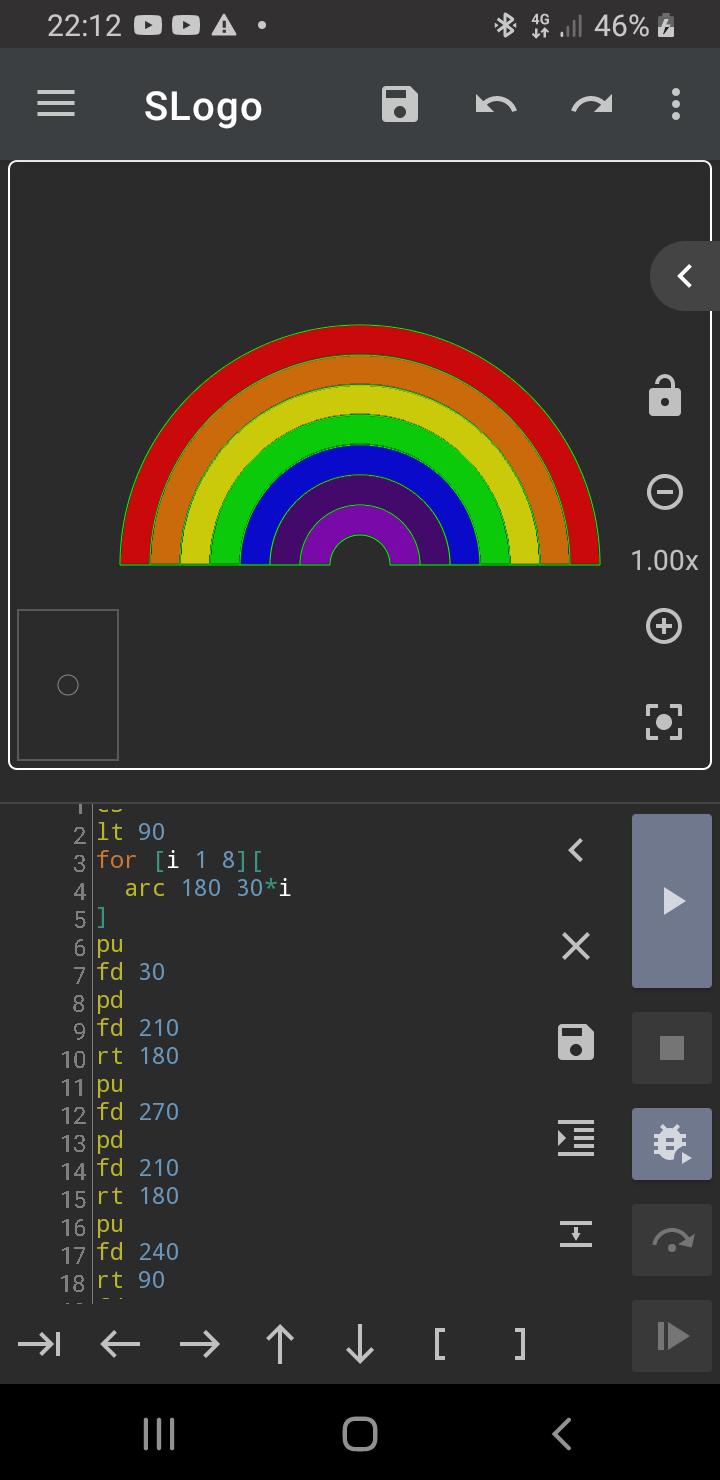The image size is (720, 1480).
Task: Save code using editor save icon
Action: (576, 1042)
